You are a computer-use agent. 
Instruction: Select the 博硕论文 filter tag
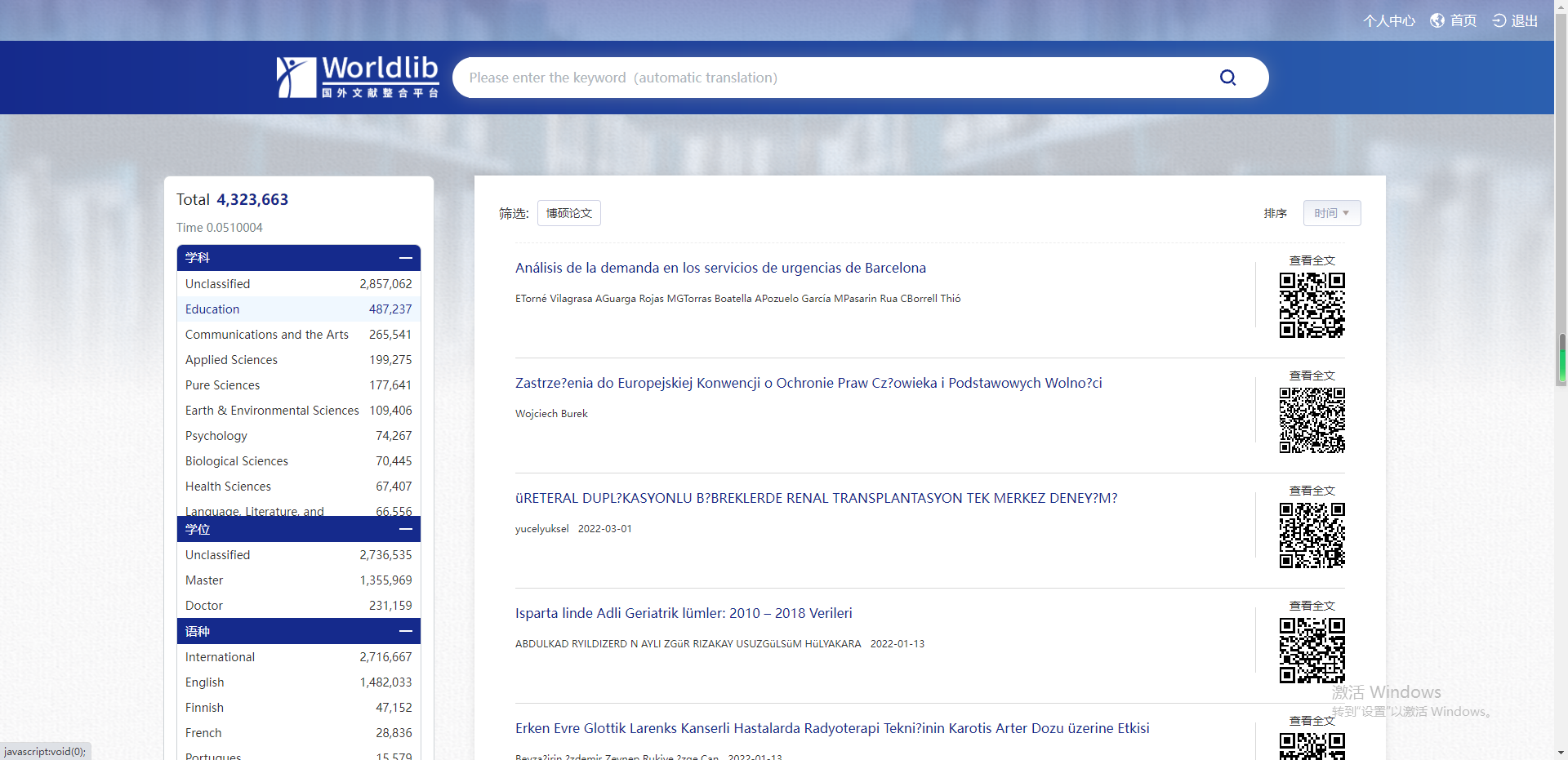click(569, 213)
